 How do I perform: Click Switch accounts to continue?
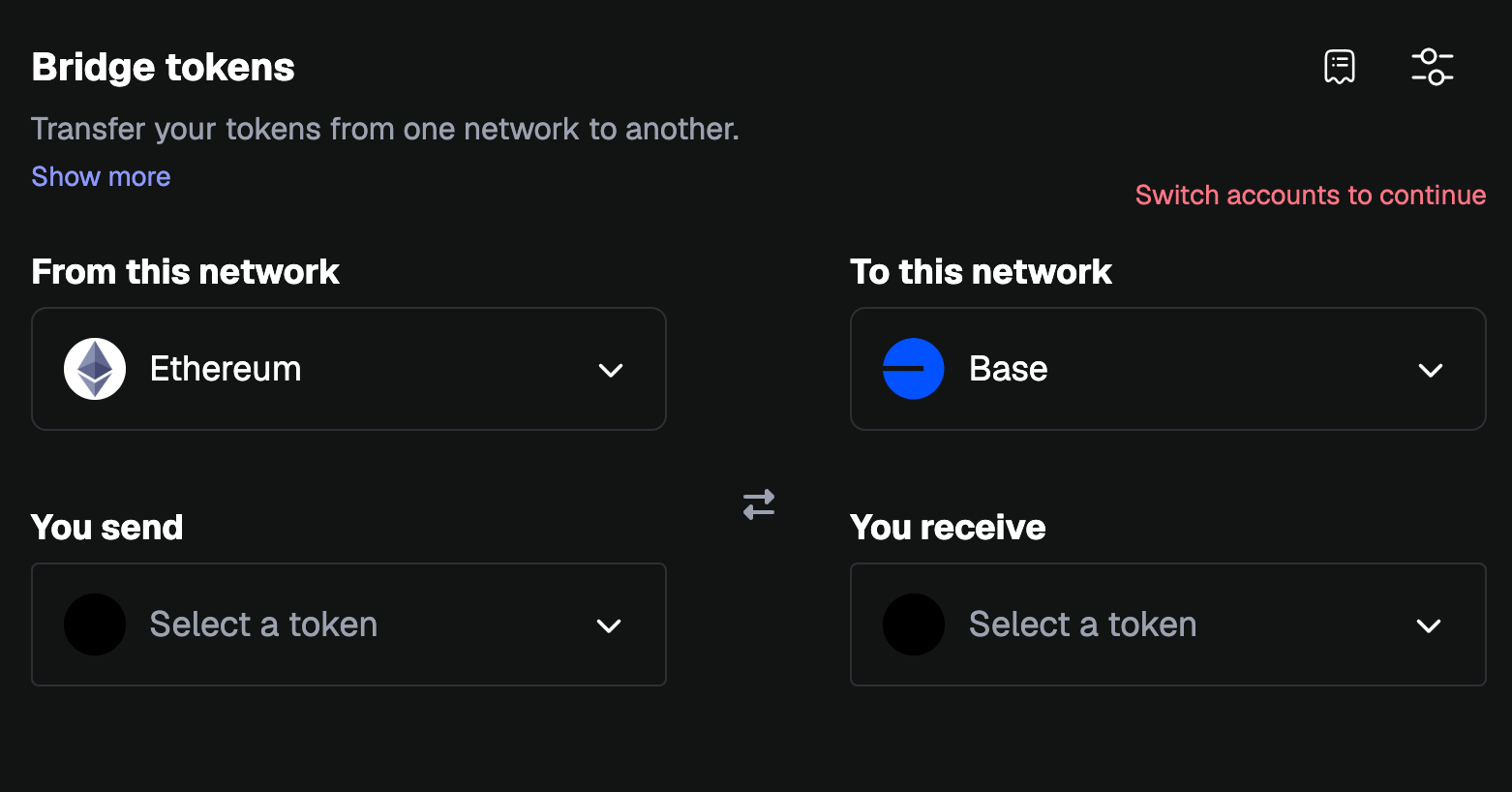[x=1311, y=195]
